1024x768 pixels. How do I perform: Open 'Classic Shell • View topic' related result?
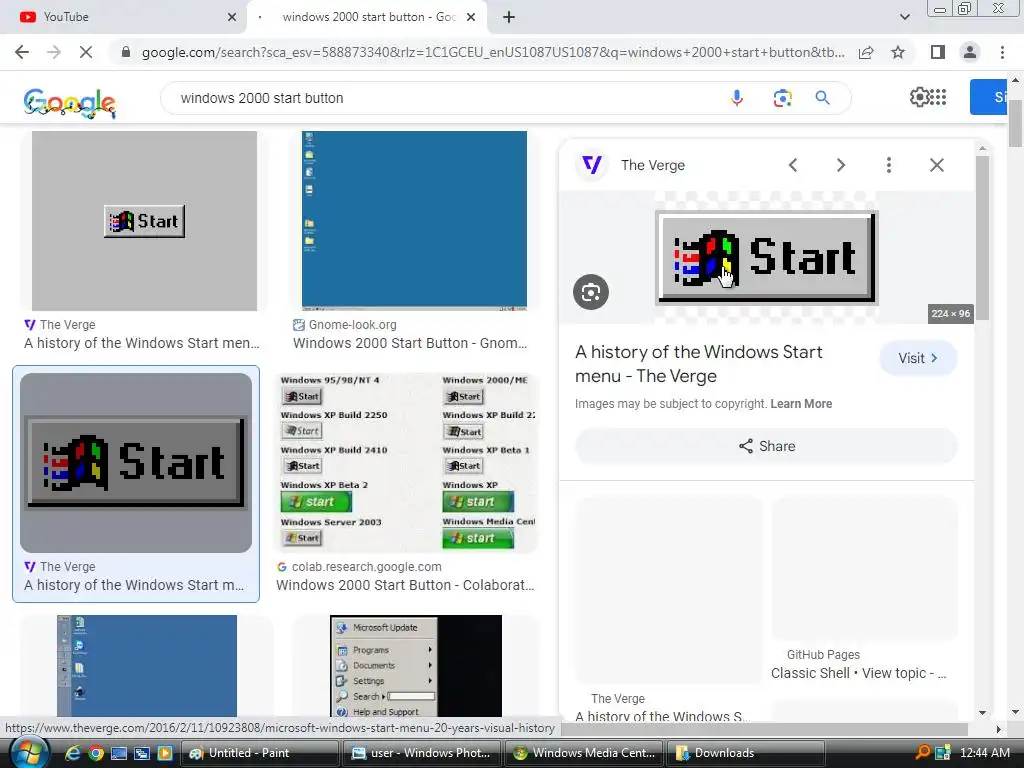(x=858, y=673)
